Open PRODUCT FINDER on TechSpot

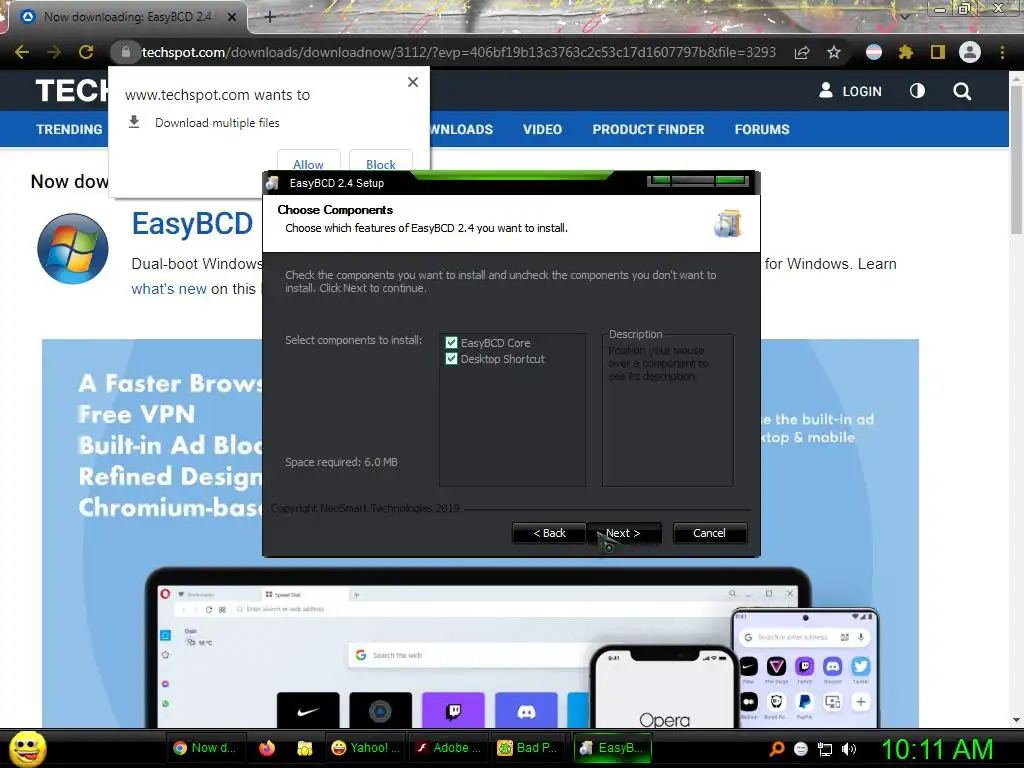[x=648, y=129]
